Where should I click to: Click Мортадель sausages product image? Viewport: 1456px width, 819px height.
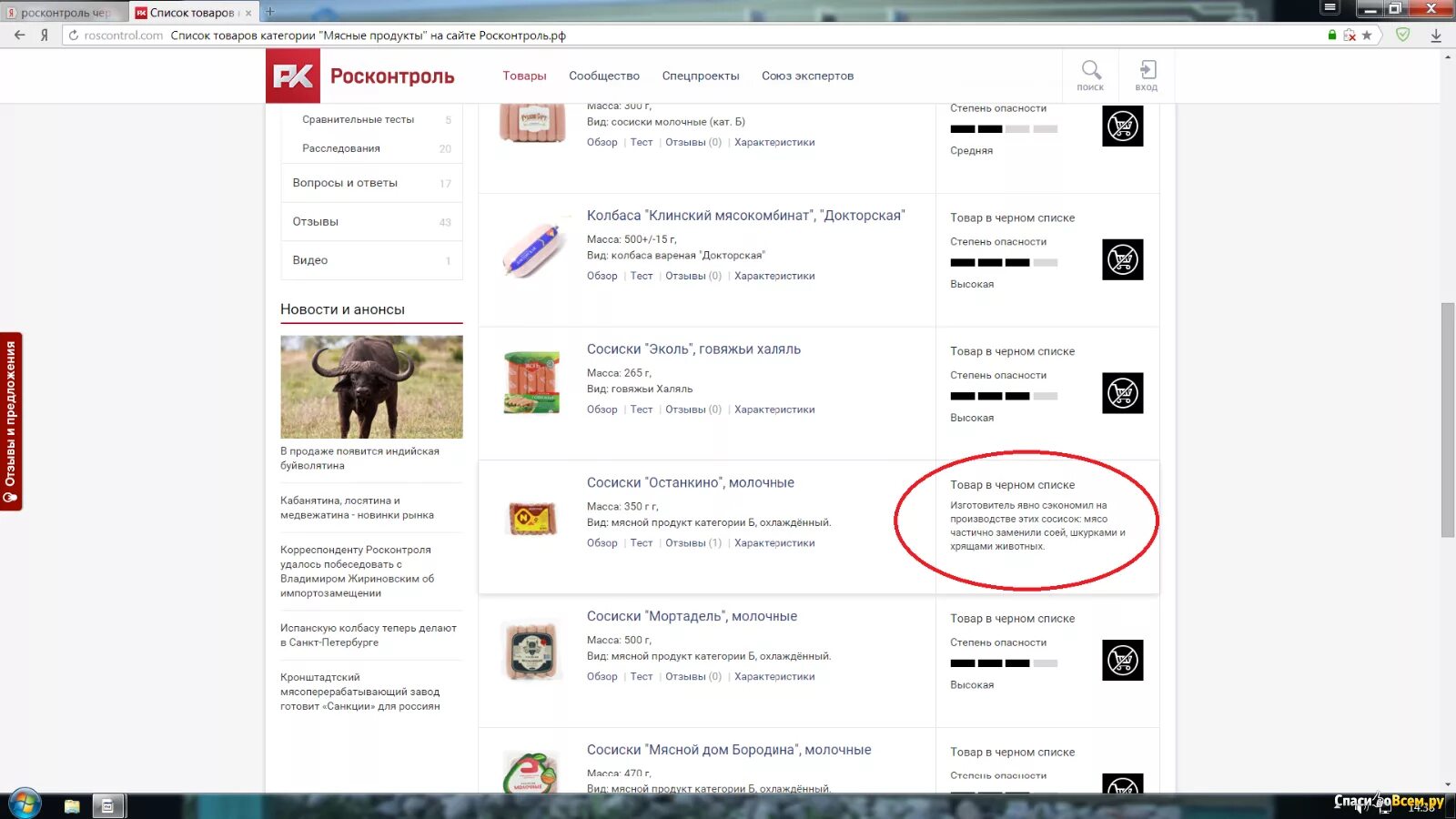click(531, 651)
